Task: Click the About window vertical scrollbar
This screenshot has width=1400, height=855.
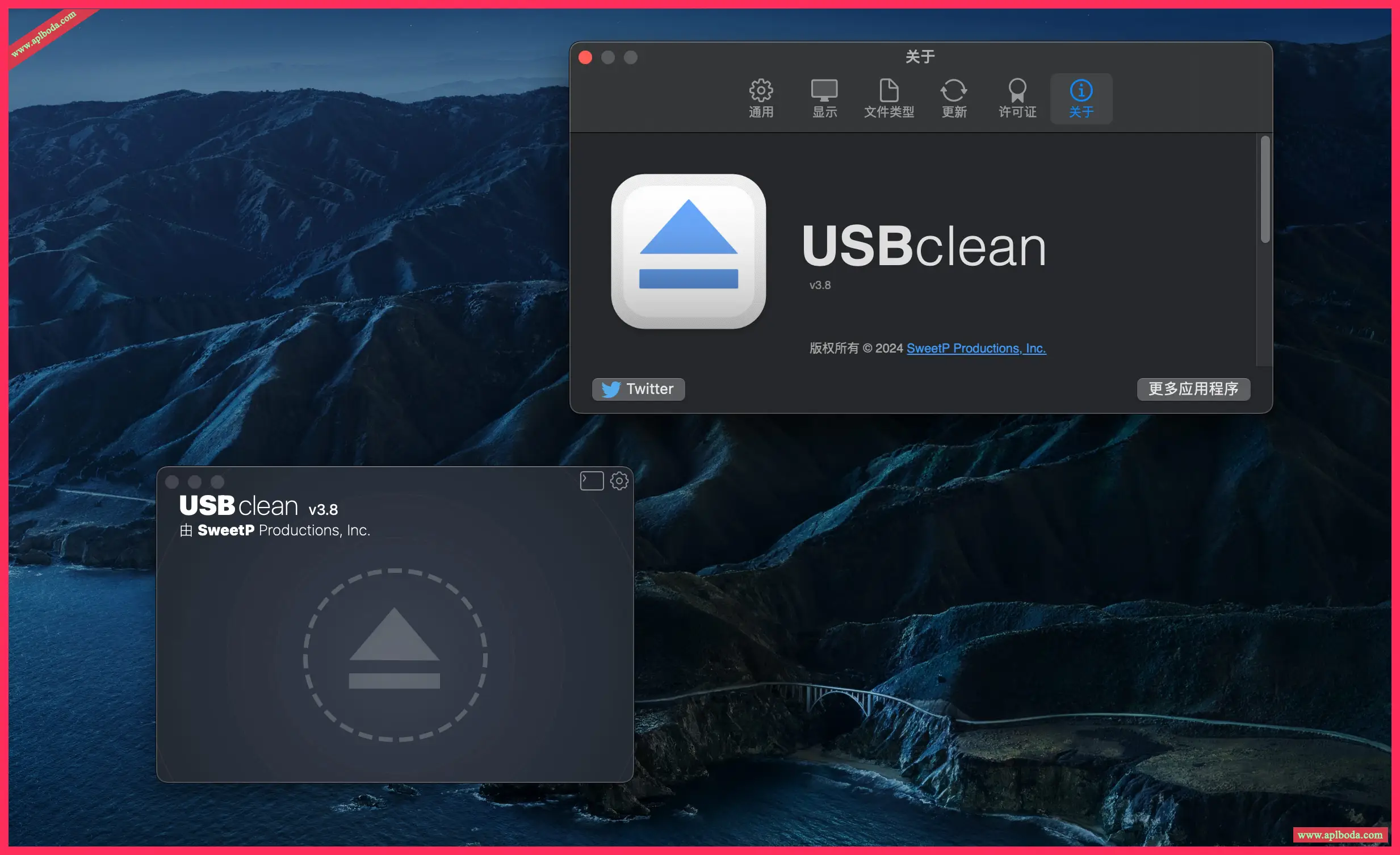Action: point(1264,189)
